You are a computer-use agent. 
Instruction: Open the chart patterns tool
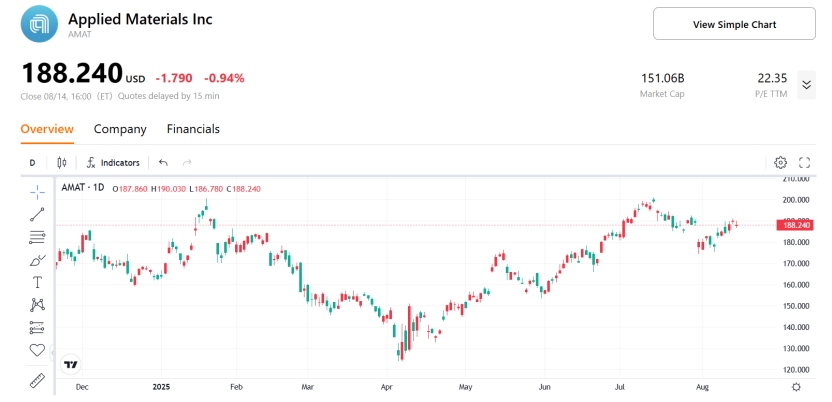37,305
